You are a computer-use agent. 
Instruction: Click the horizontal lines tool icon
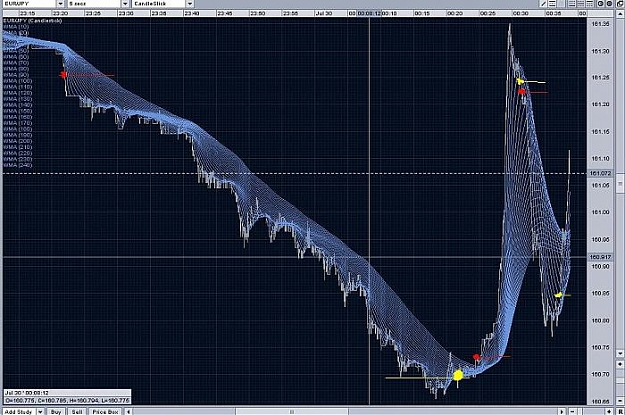[552, 4]
